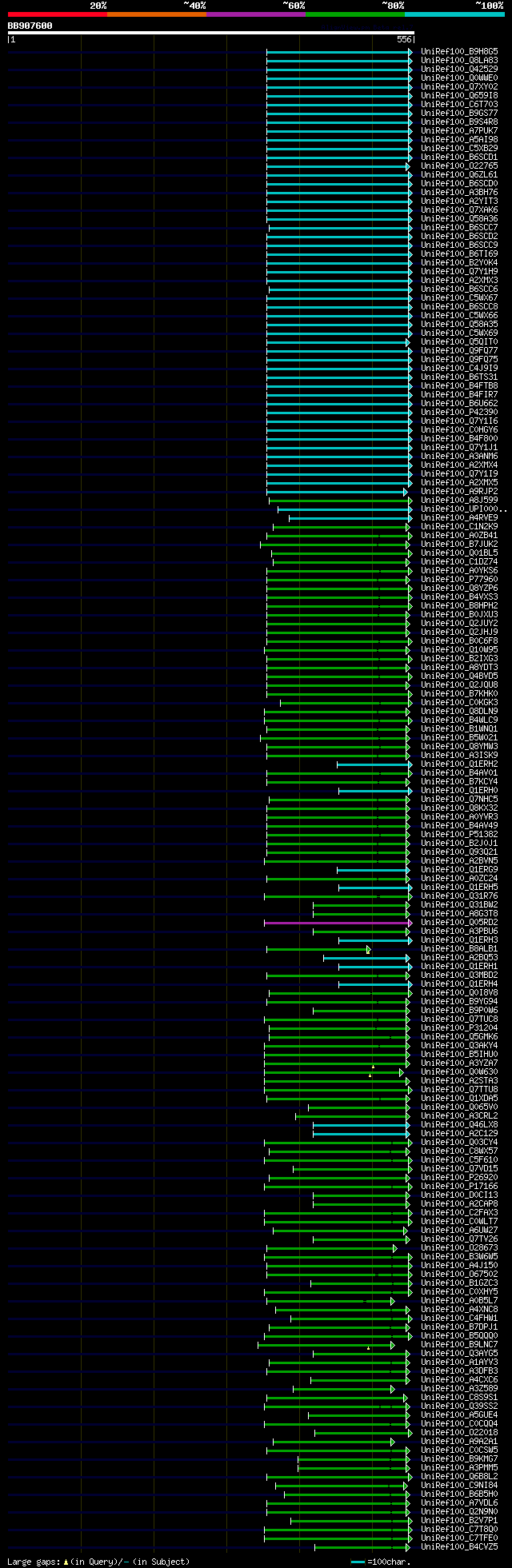
Task: Open hit UniRef100_Q7XY02
Action: tap(459, 86)
